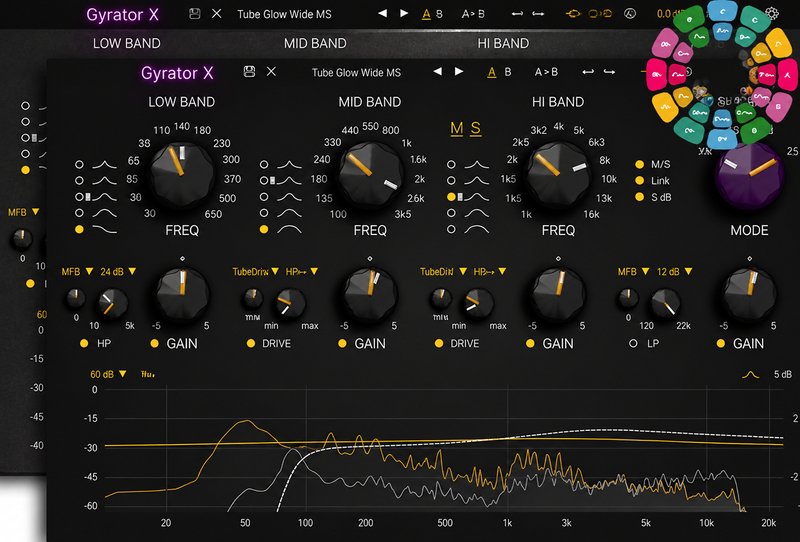Click the first yellow link icon in back window
The image size is (800, 542).
573,14
